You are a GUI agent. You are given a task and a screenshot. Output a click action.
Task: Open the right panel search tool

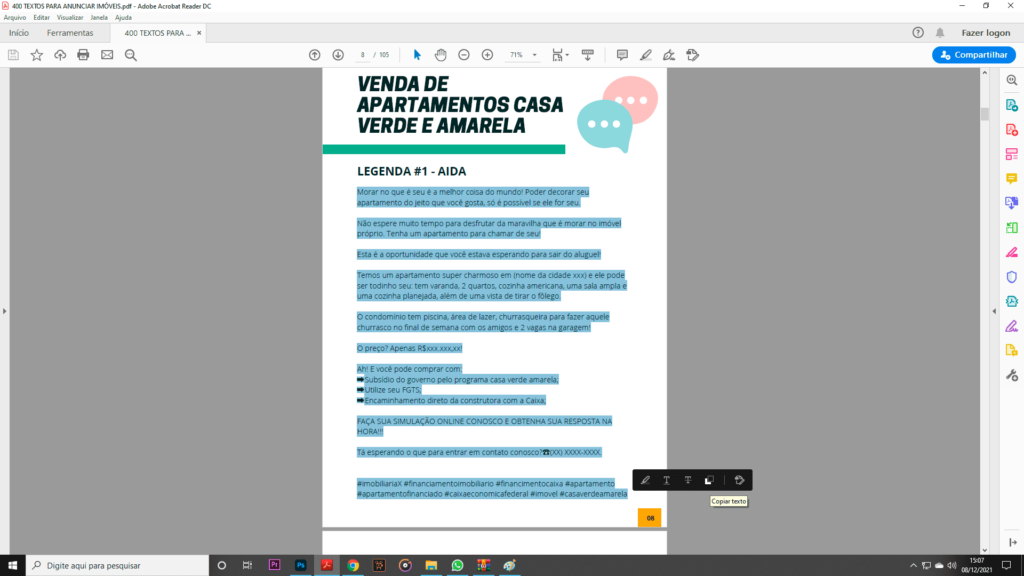click(1012, 80)
